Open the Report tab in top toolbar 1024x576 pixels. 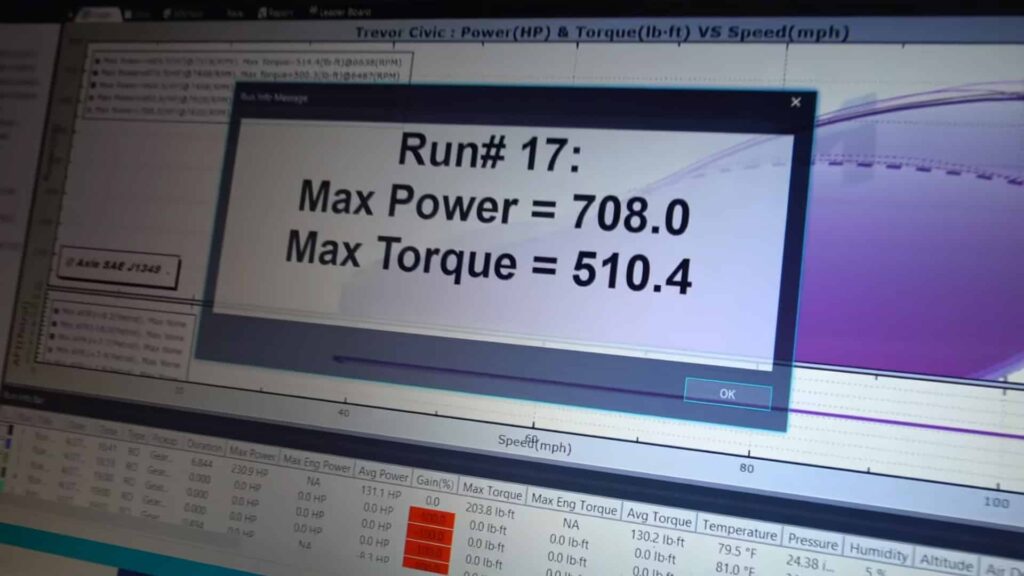[275, 12]
